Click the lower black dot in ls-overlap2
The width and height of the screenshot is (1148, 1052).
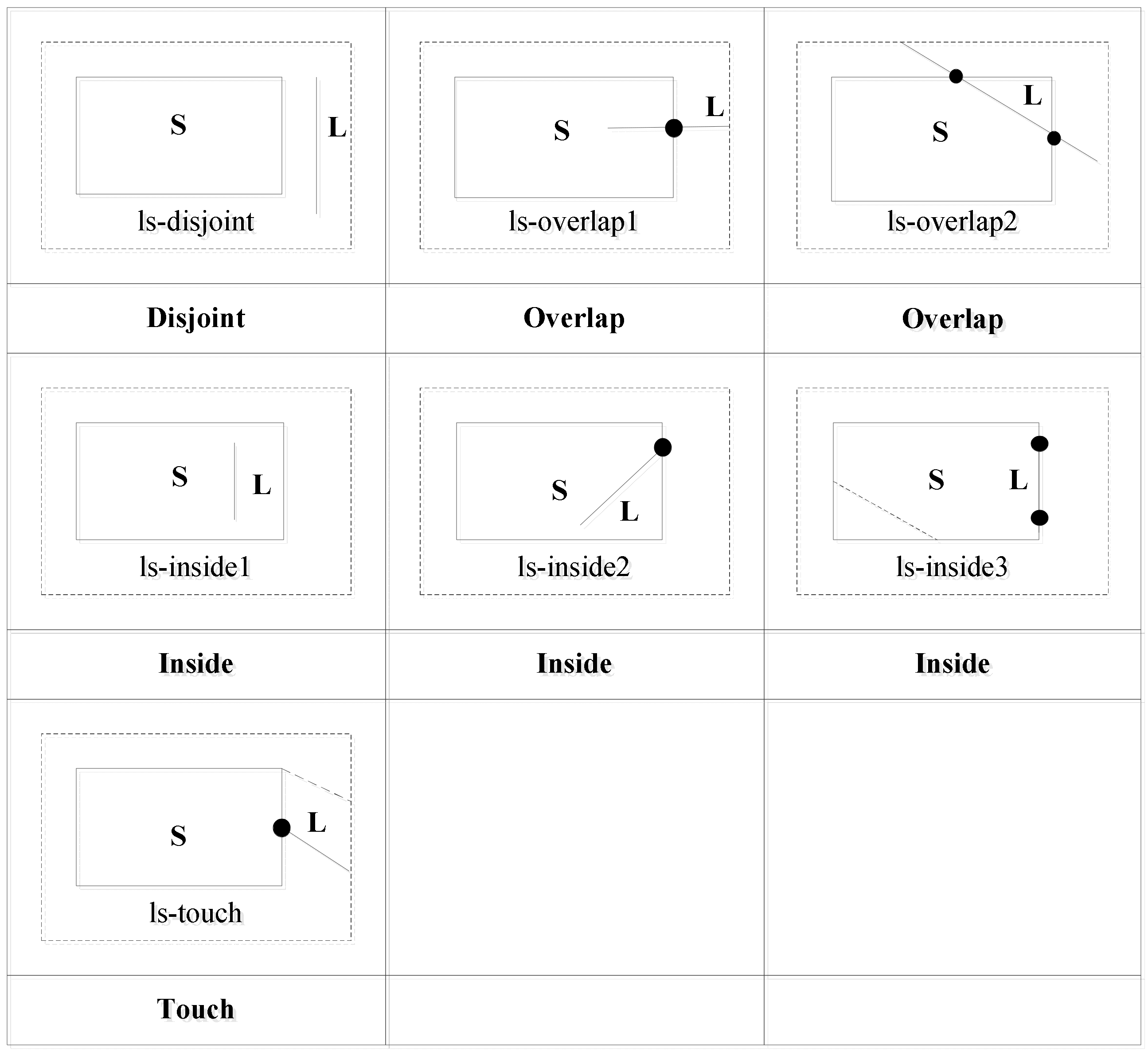[1054, 138]
